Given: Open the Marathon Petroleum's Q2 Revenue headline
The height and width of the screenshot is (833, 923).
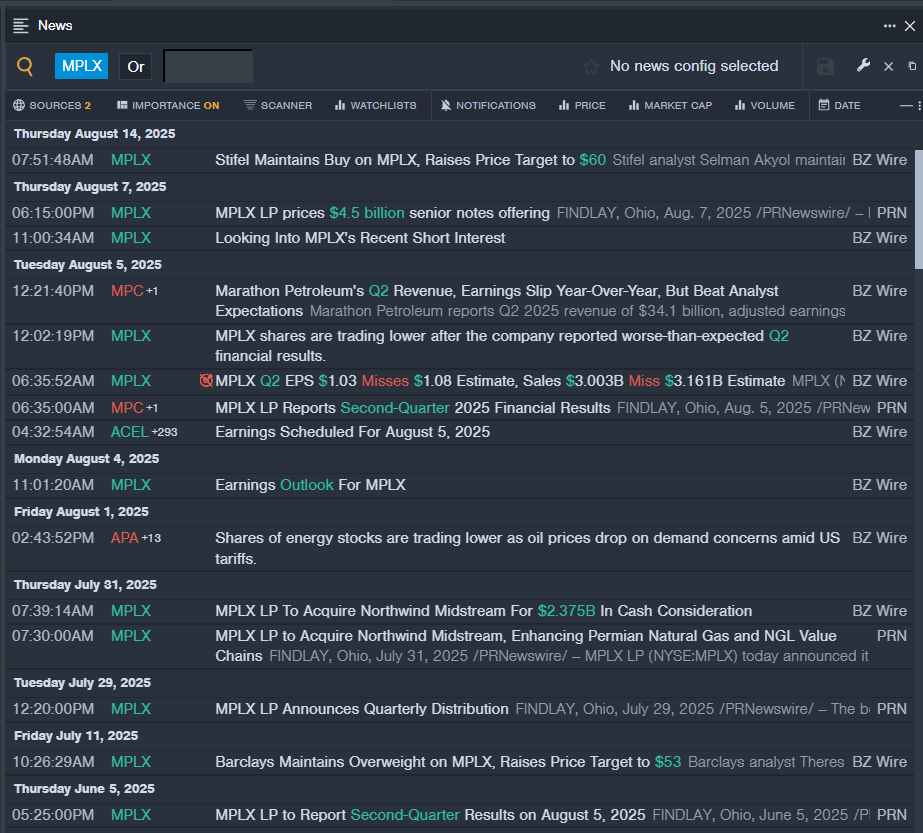Looking at the screenshot, I should (497, 301).
